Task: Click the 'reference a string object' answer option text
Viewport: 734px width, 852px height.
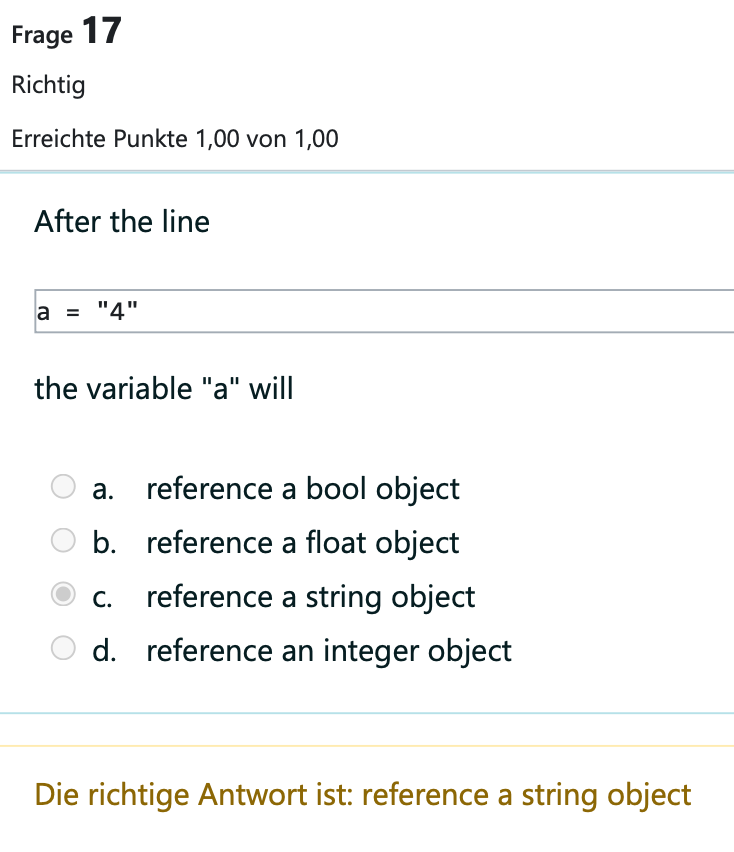Action: [310, 597]
